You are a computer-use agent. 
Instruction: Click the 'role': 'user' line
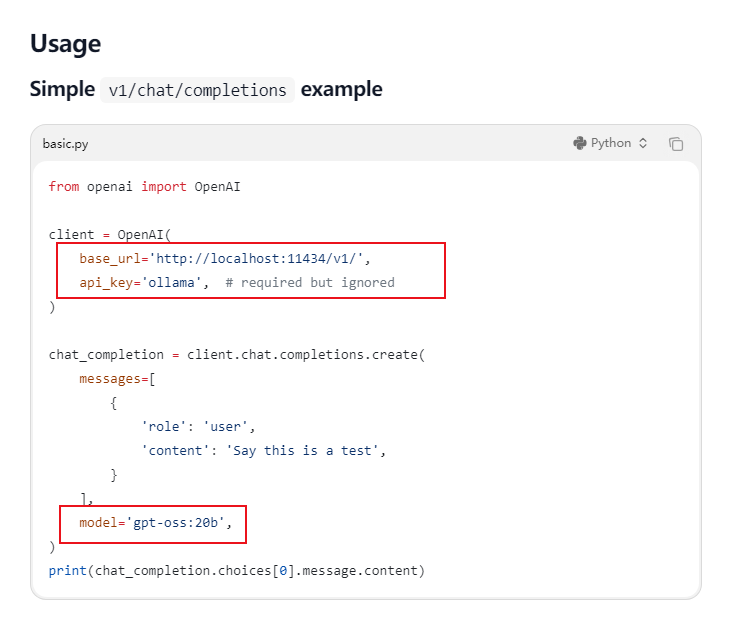pos(198,427)
